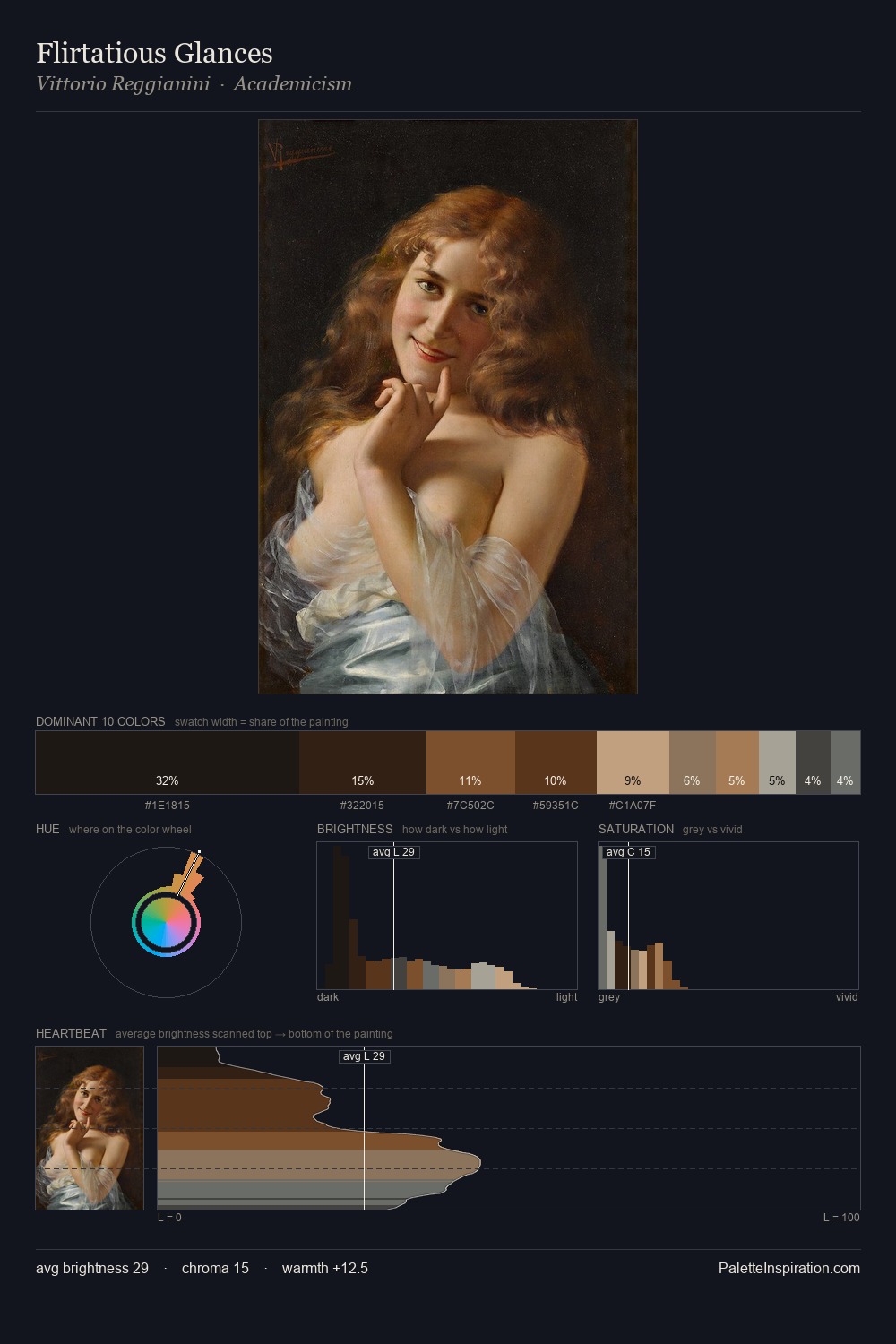Click the BRIGHTNESS section heading
This screenshot has width=896, height=1344.
click(355, 829)
